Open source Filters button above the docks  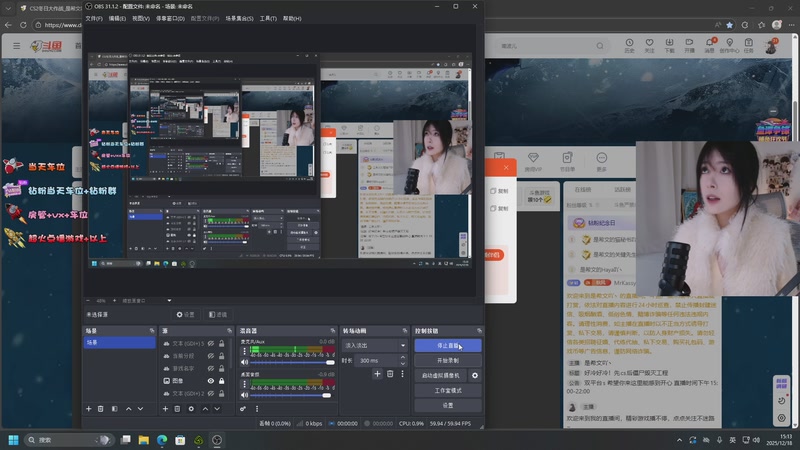218,315
